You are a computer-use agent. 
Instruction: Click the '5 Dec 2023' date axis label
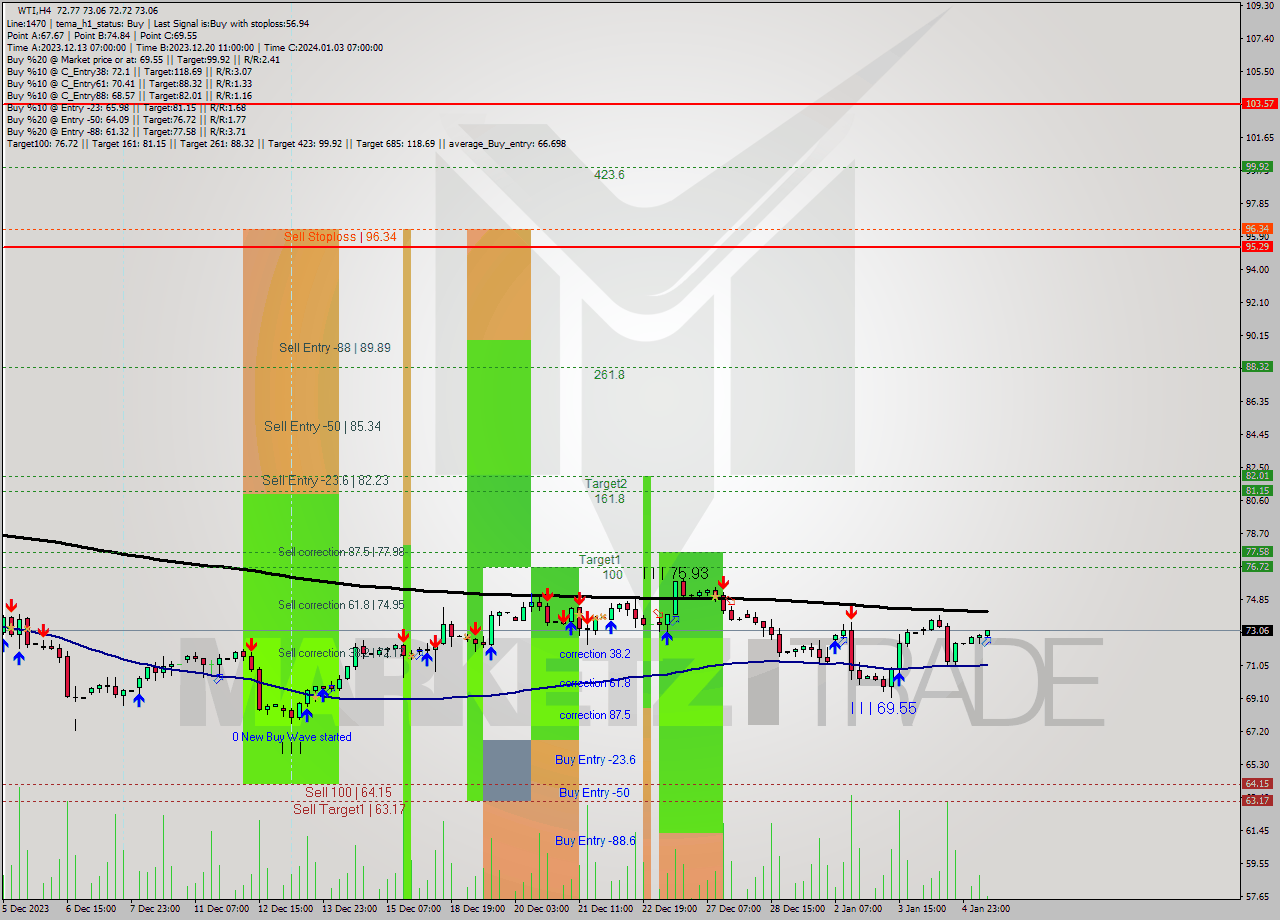[27, 908]
